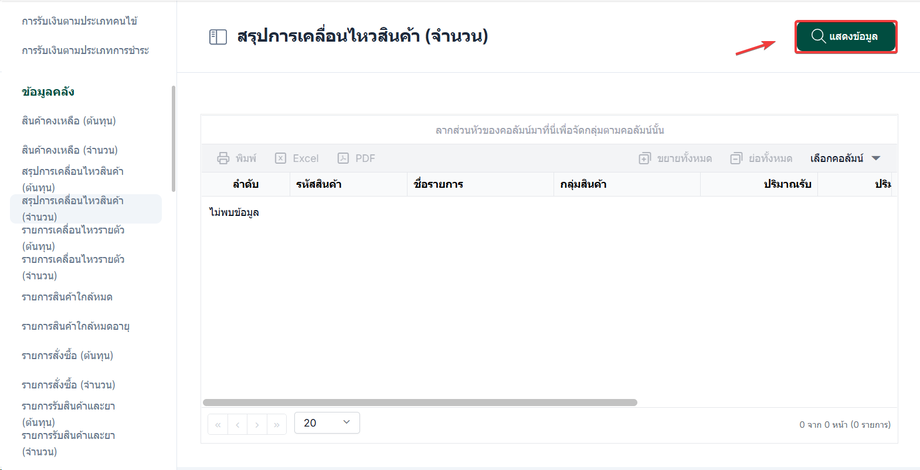Open รายการเคลื่อนไหวรายตัว (จำนวน) report
This screenshot has height=470, width=920.
point(73,267)
